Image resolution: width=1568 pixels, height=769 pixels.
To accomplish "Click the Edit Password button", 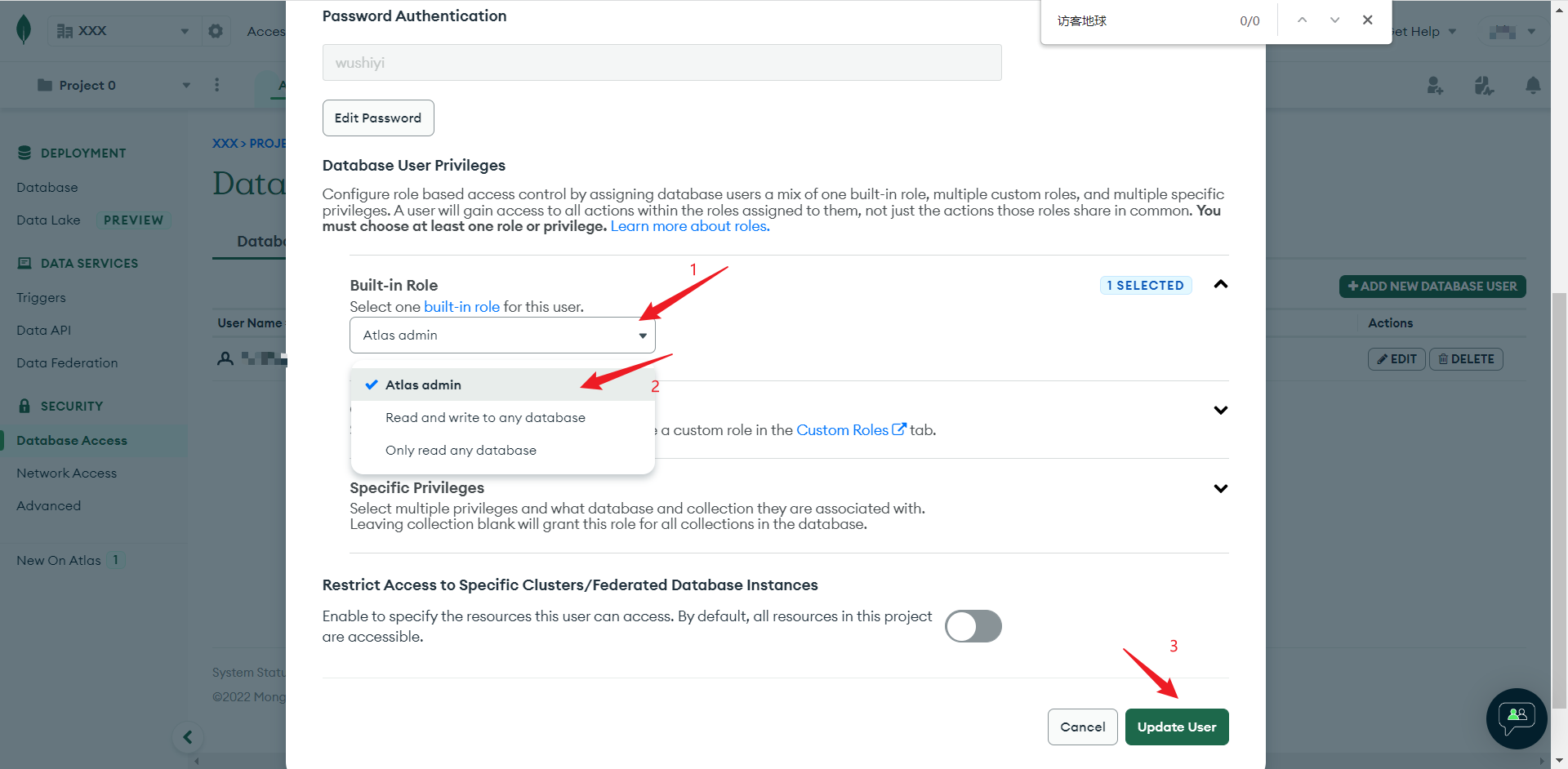I will point(378,118).
